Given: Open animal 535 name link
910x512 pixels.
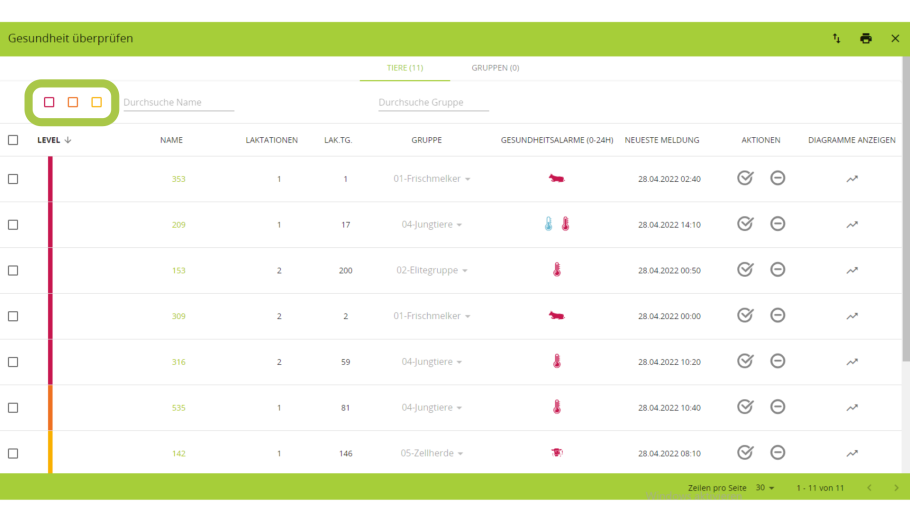Looking at the screenshot, I should pos(178,408).
